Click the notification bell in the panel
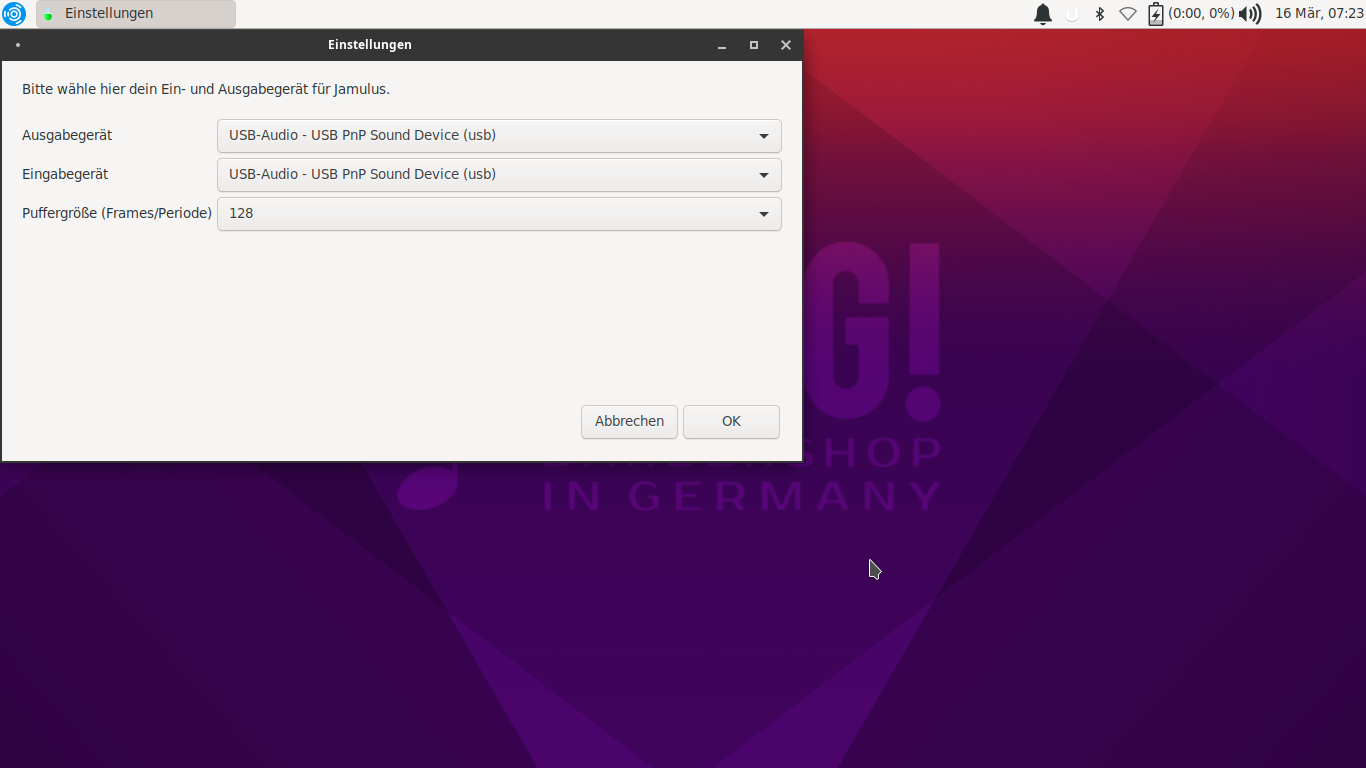Screen dimensions: 1366x768 point(1043,14)
